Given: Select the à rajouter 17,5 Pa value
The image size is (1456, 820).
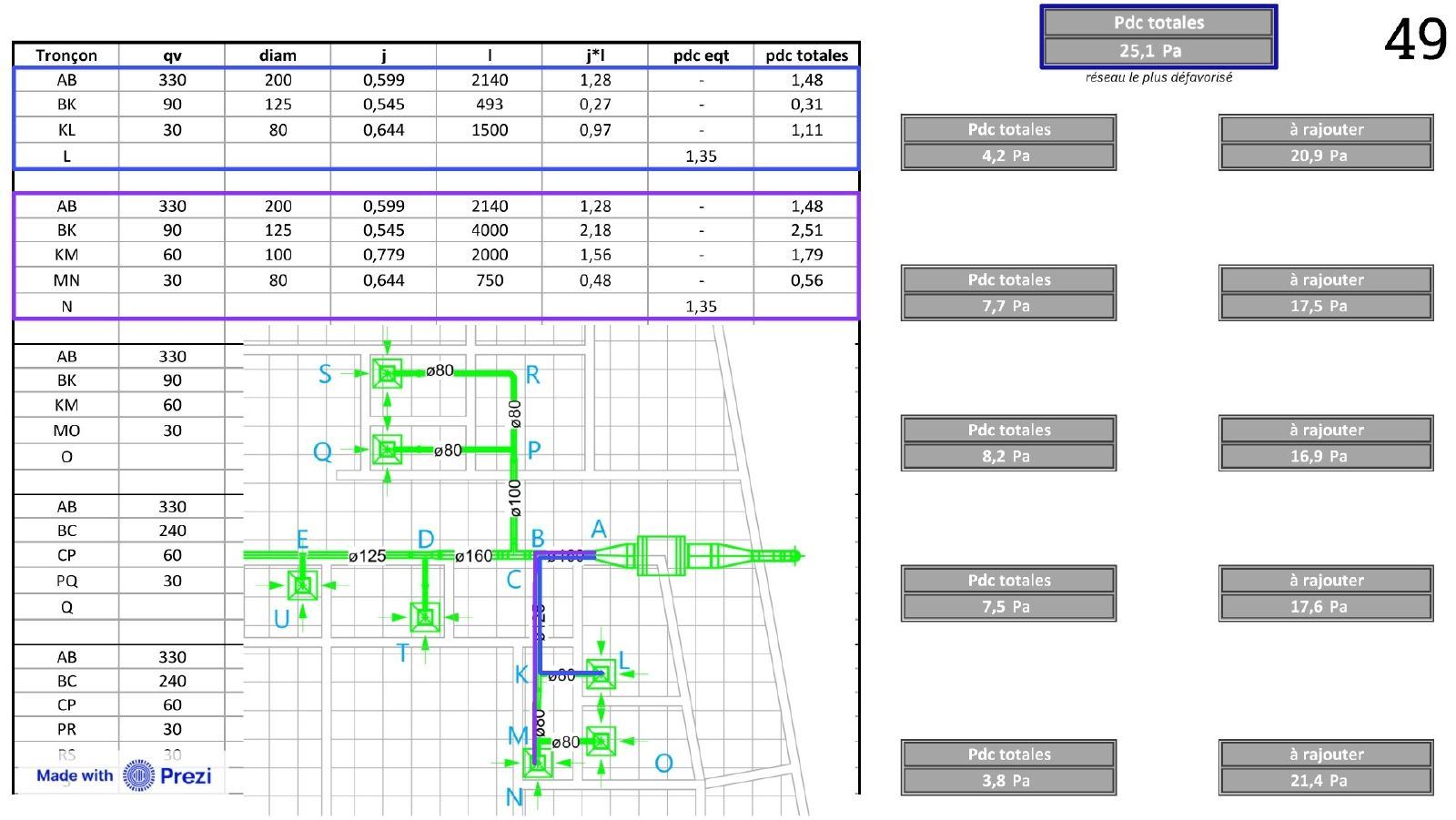Looking at the screenshot, I should (x=1326, y=306).
